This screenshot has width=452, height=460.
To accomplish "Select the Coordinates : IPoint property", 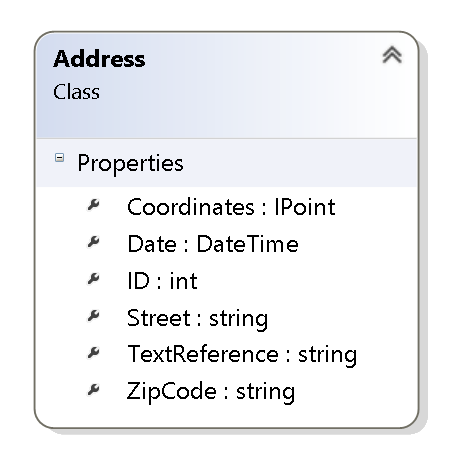I will 231,207.
